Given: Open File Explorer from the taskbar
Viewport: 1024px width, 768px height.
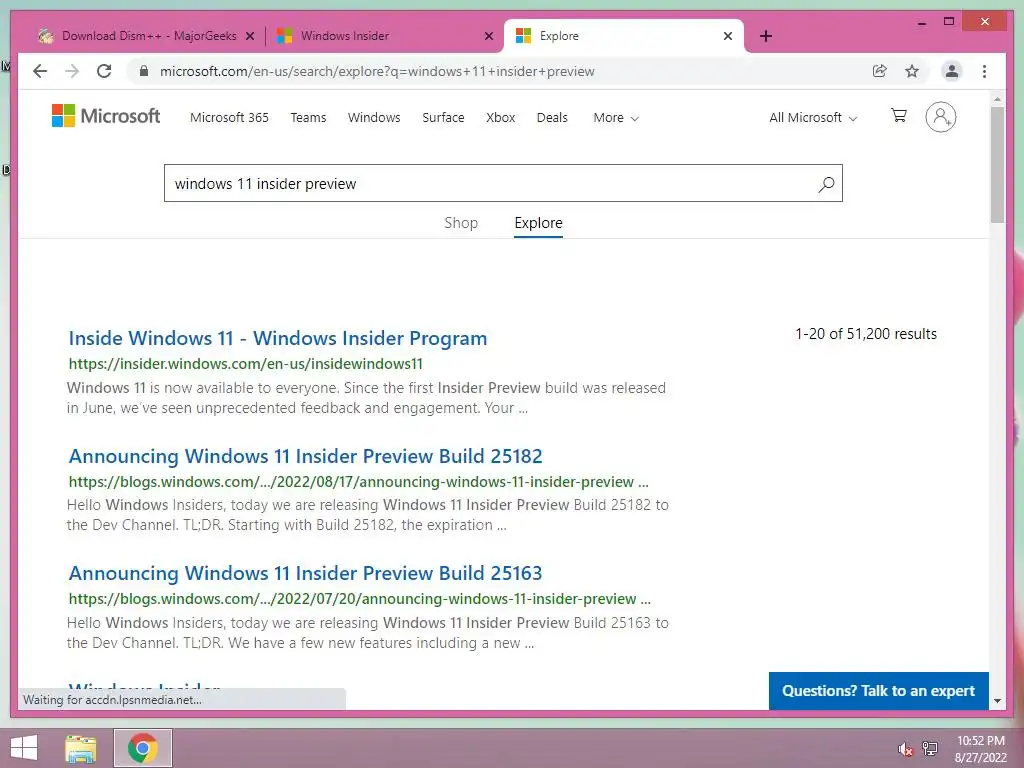Looking at the screenshot, I should pyautogui.click(x=81, y=748).
